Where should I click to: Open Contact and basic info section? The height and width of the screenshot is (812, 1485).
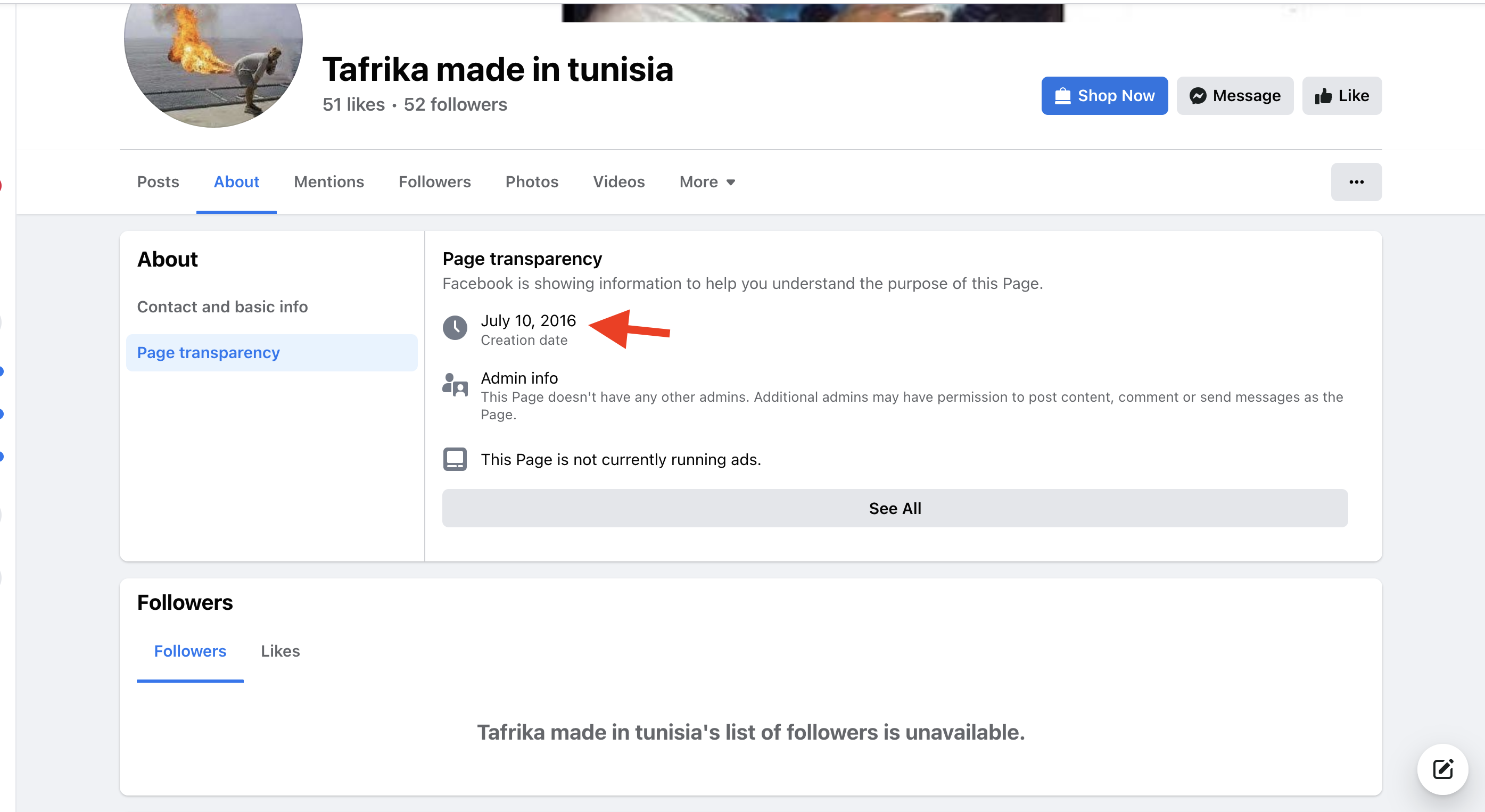pos(222,306)
